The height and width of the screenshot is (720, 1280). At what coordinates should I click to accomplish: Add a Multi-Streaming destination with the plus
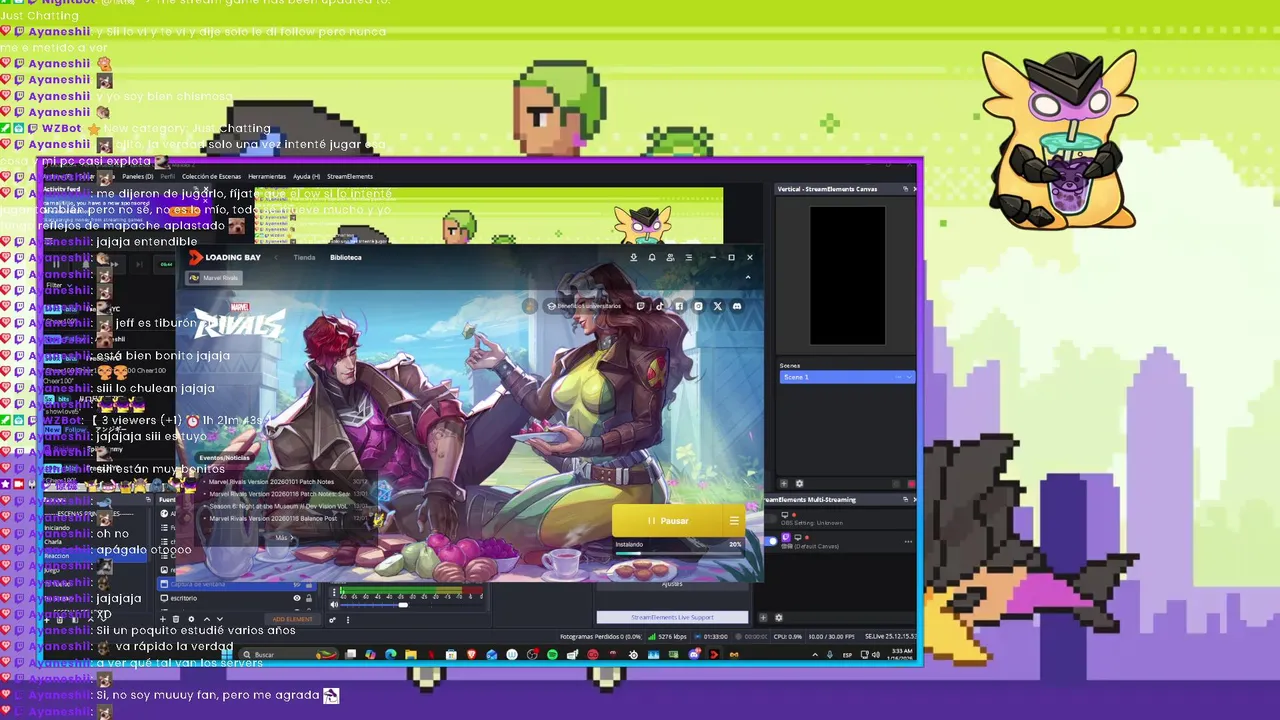pyautogui.click(x=763, y=617)
